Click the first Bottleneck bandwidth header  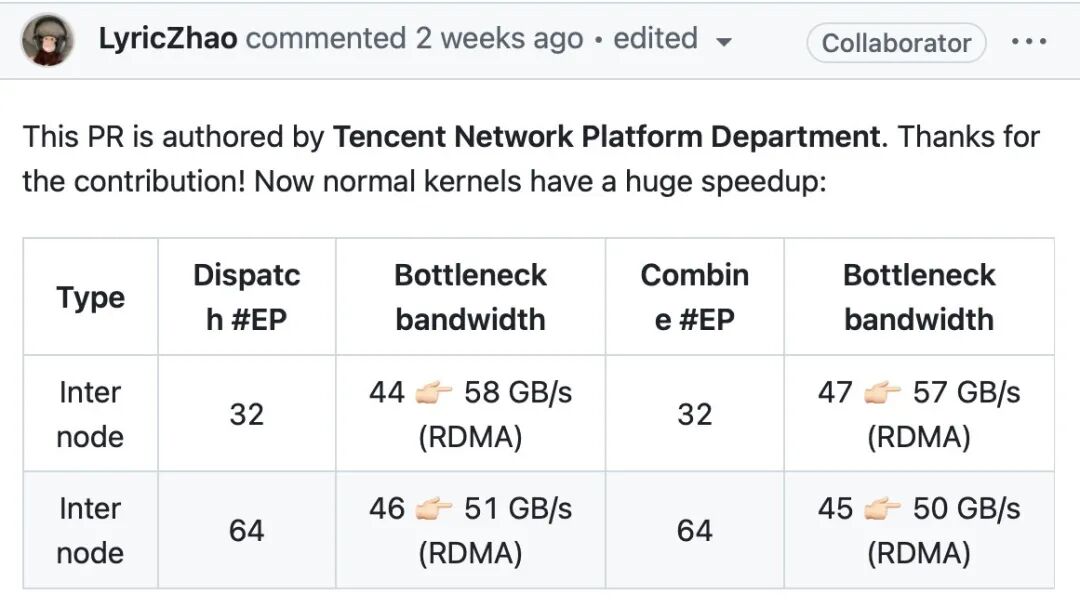[470, 297]
